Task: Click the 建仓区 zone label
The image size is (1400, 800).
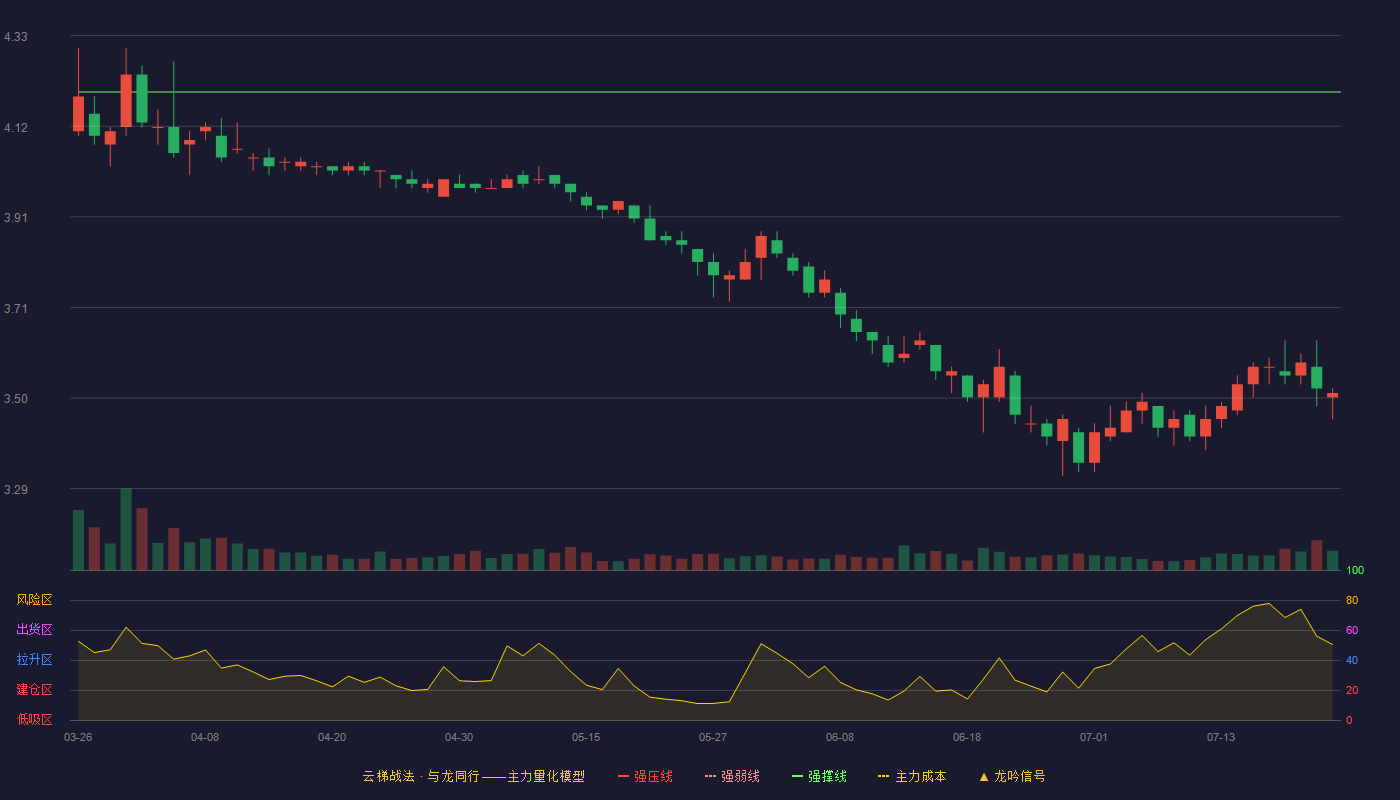Action: [x=34, y=690]
